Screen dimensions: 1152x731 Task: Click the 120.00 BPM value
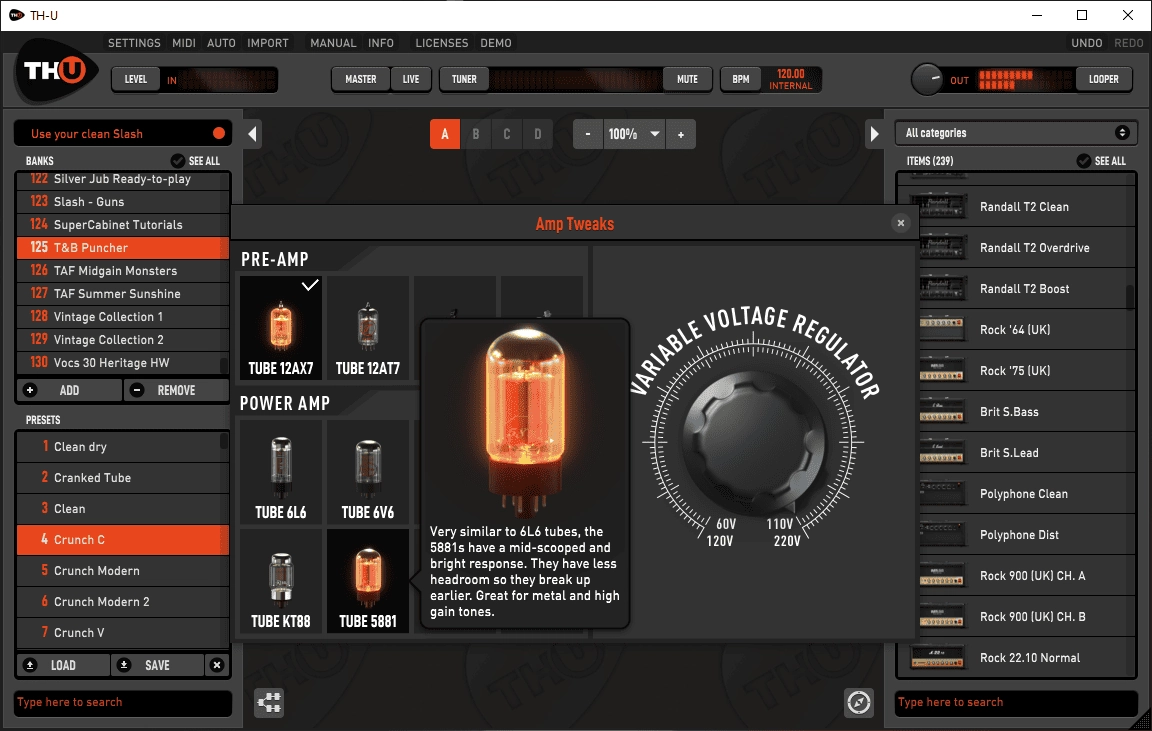pyautogui.click(x=791, y=73)
